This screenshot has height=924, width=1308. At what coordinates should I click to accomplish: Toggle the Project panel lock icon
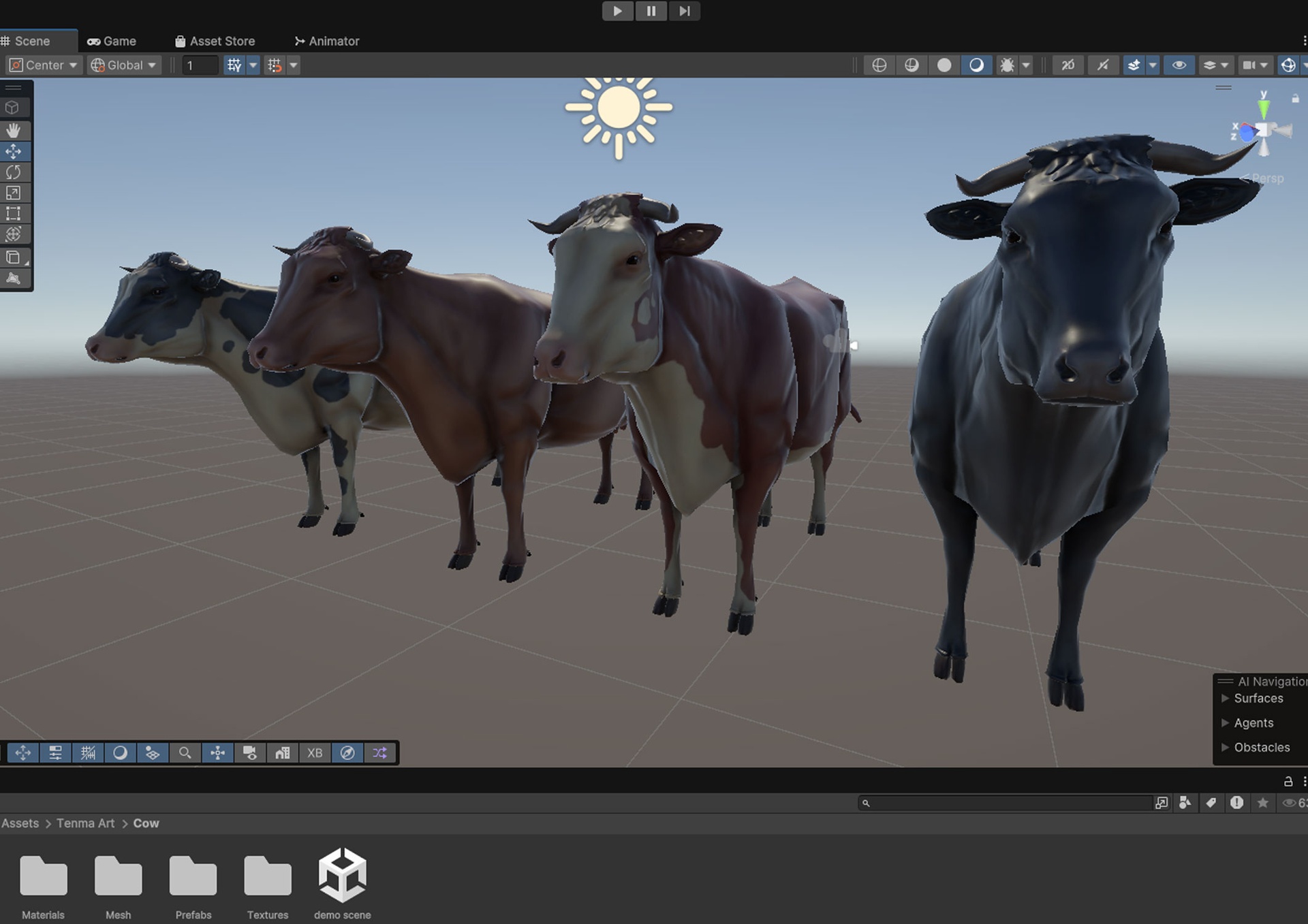pyautogui.click(x=1288, y=781)
